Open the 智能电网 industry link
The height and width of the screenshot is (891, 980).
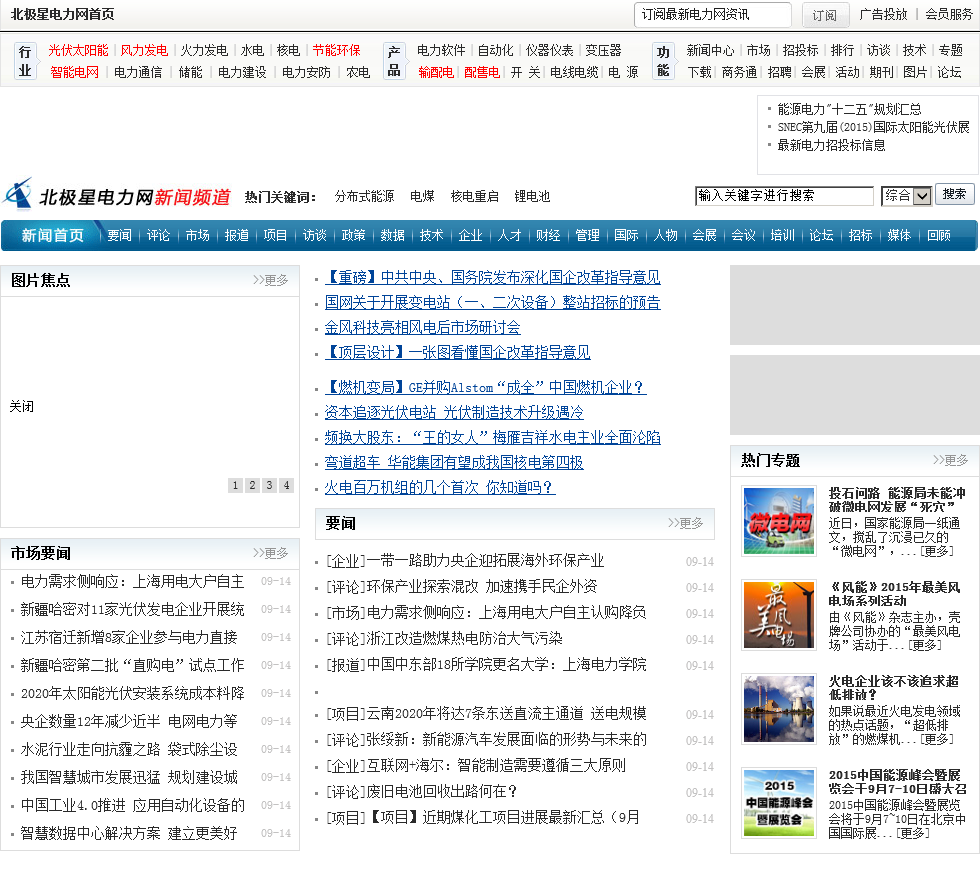pos(74,72)
